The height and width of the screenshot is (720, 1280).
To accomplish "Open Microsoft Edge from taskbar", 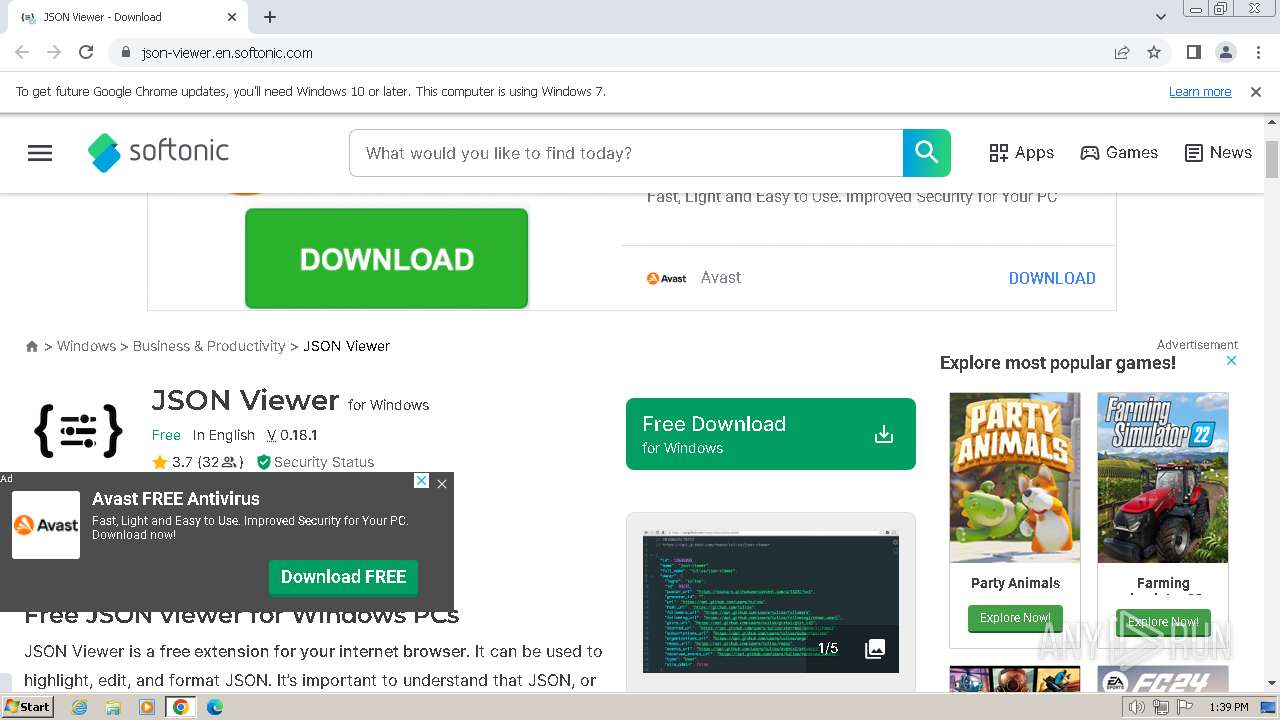I will tap(215, 707).
